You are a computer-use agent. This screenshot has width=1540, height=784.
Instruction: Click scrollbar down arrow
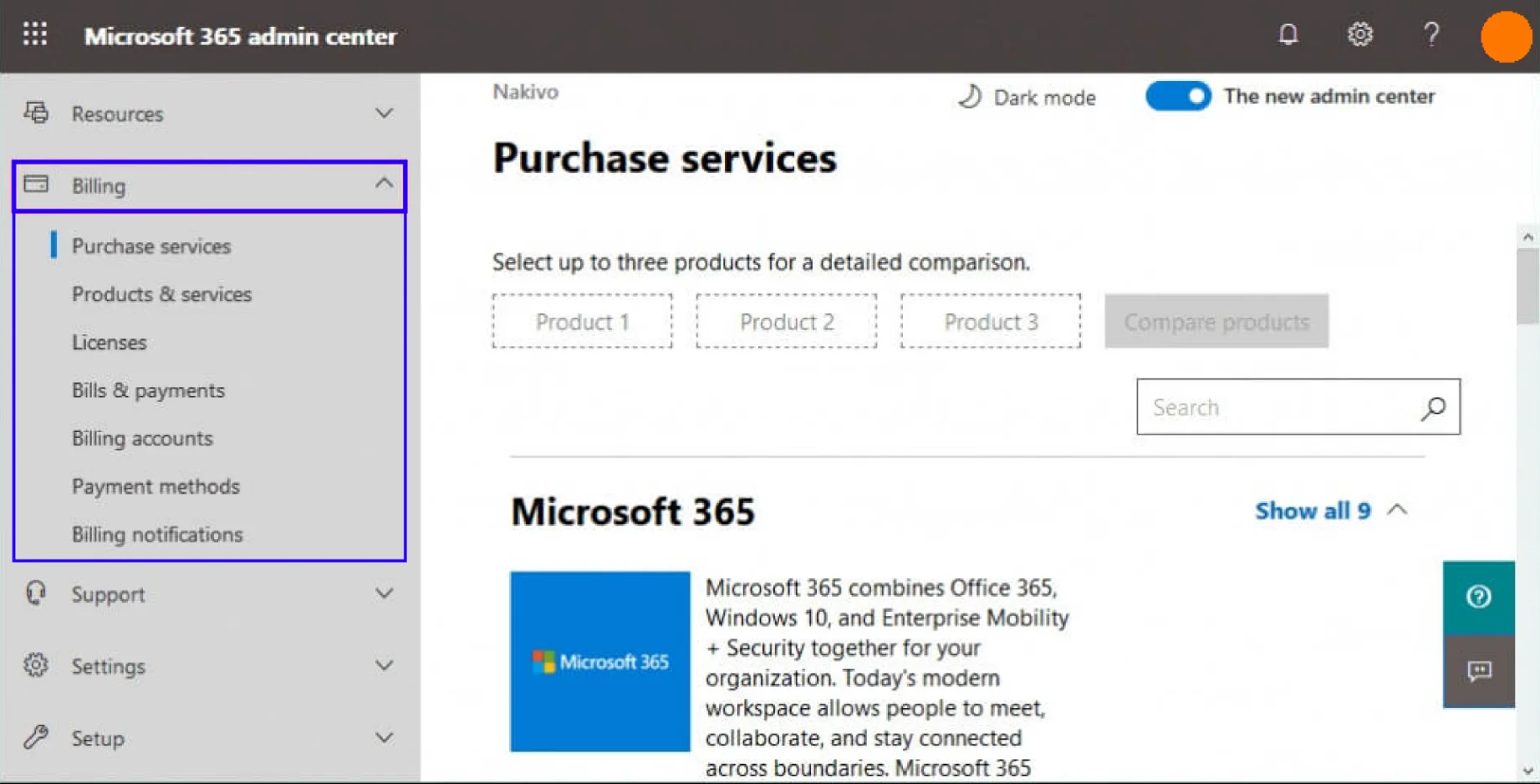coord(1528,771)
